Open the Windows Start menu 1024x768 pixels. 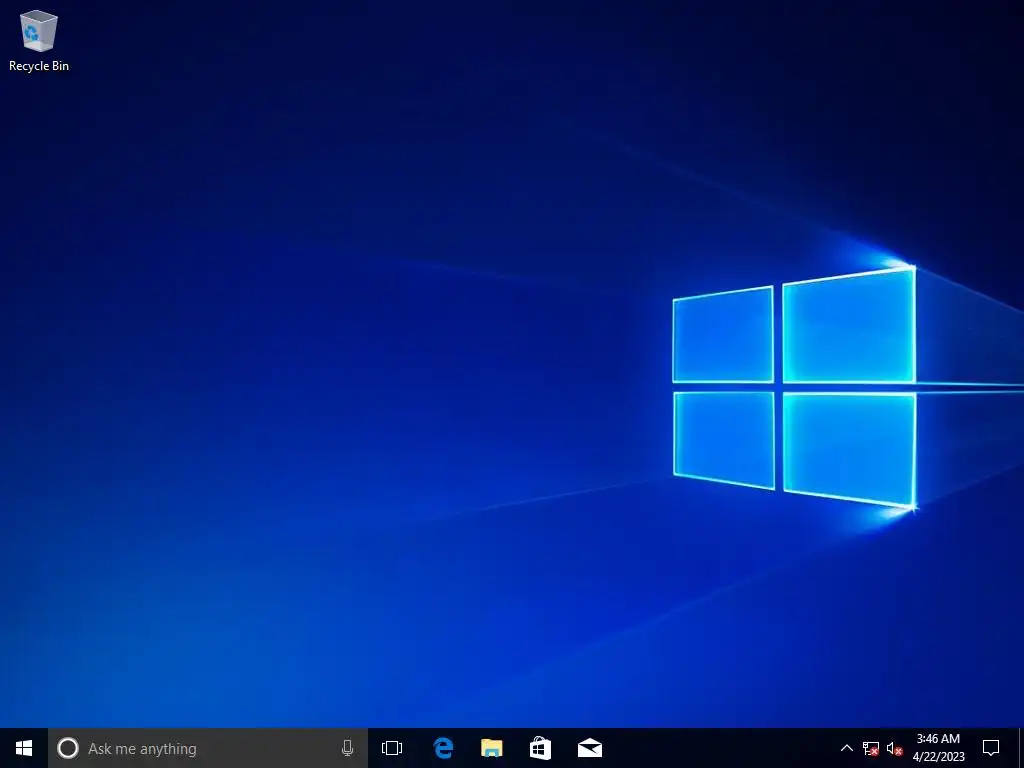[24, 748]
